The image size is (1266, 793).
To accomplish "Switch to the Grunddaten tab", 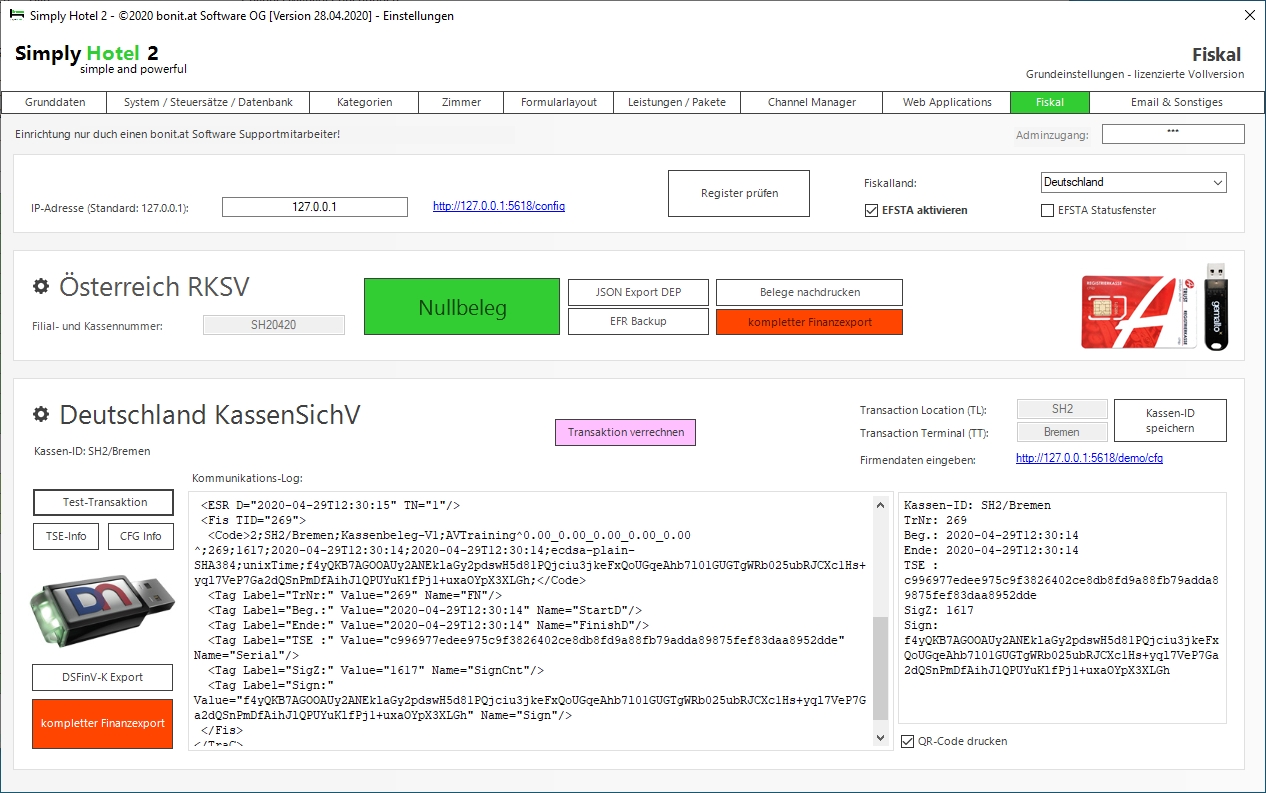I will pos(55,102).
